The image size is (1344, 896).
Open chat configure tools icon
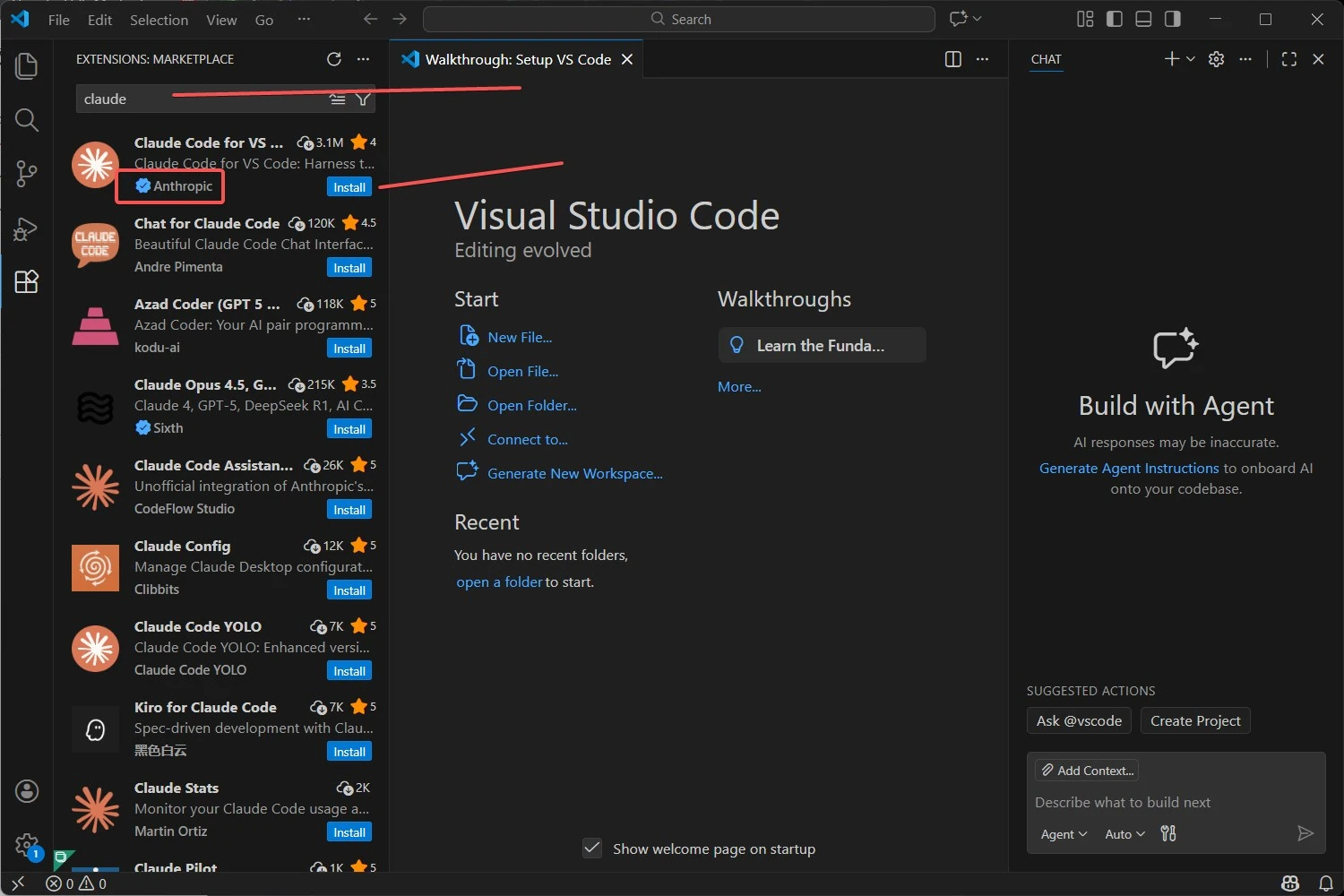click(x=1168, y=834)
